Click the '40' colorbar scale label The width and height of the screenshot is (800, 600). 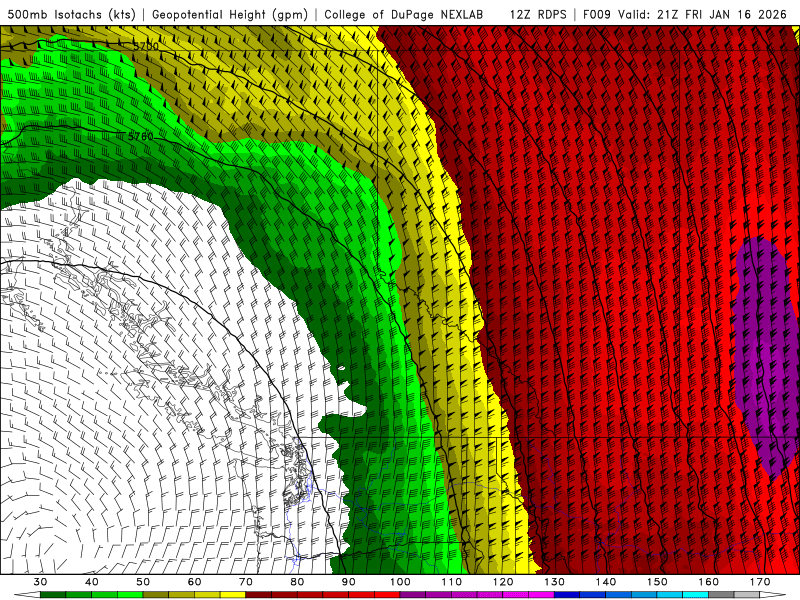(92, 582)
